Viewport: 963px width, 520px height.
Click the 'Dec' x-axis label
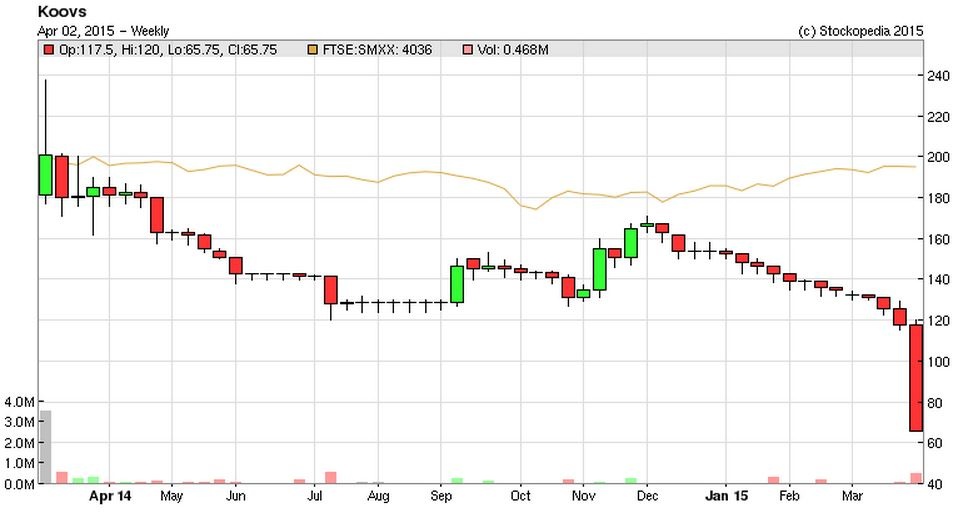(647, 496)
